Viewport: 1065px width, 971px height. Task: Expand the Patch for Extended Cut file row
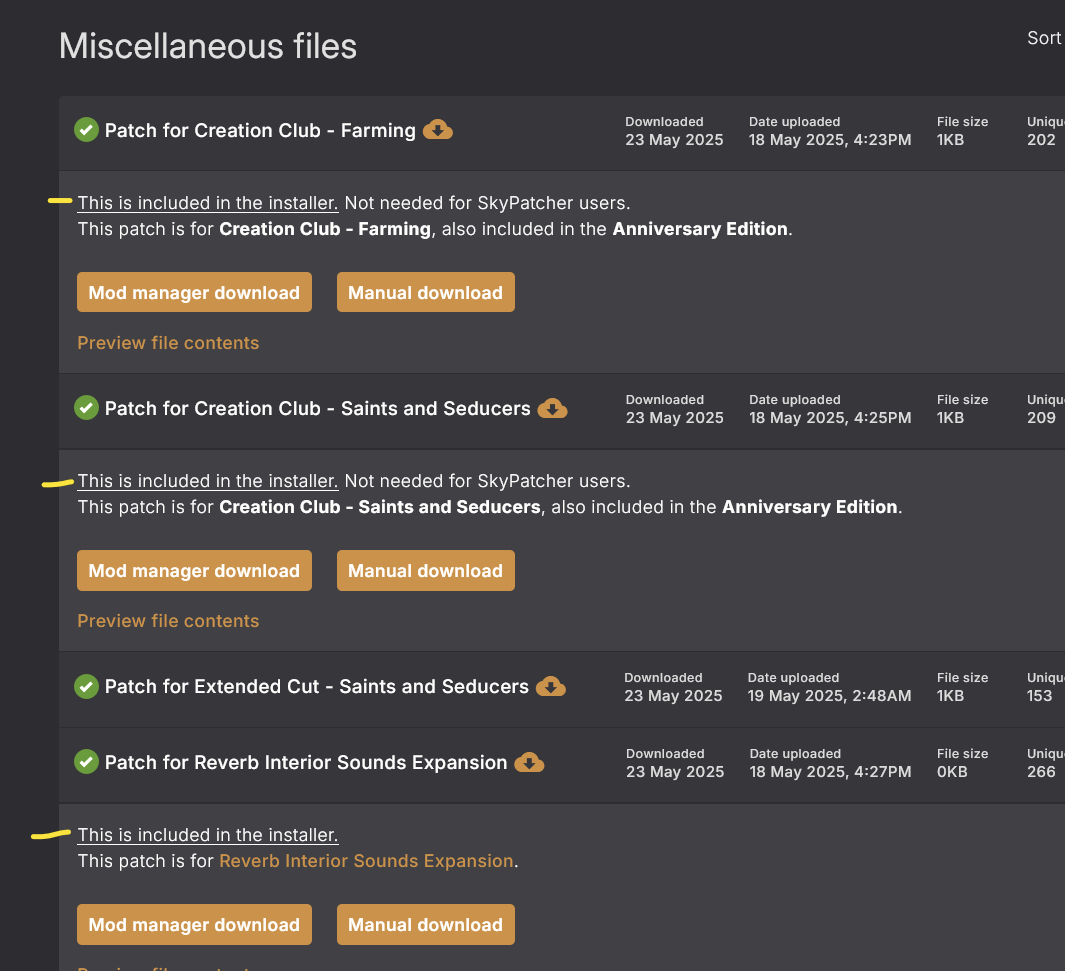pos(316,687)
